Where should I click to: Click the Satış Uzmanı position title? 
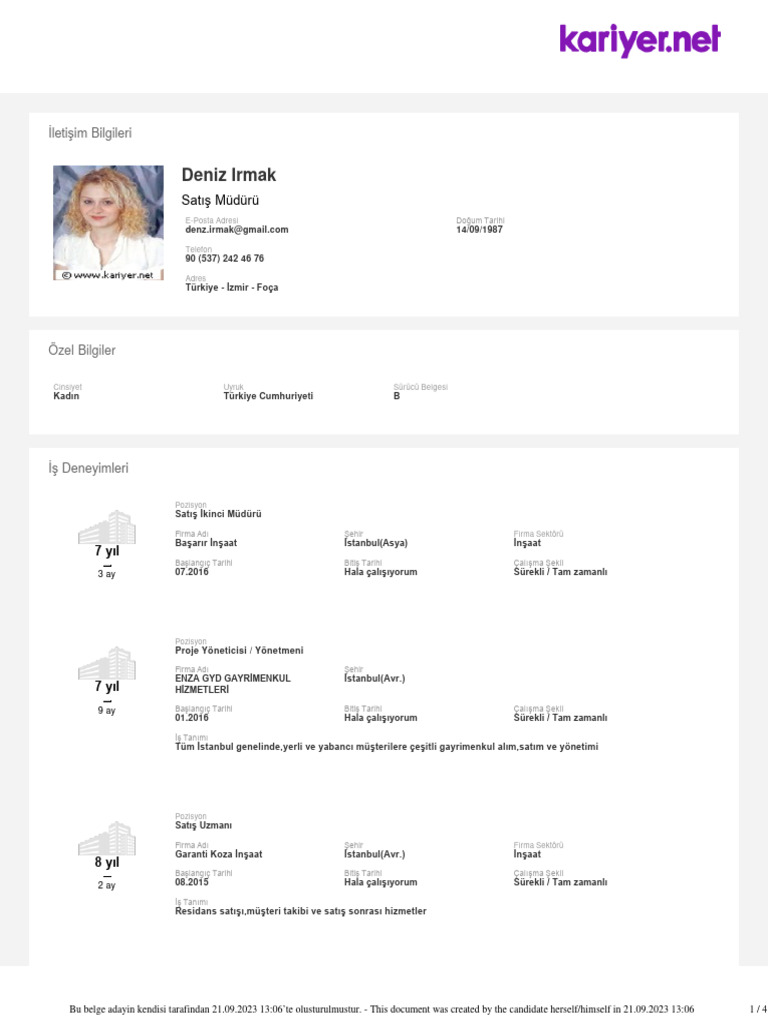pos(203,825)
